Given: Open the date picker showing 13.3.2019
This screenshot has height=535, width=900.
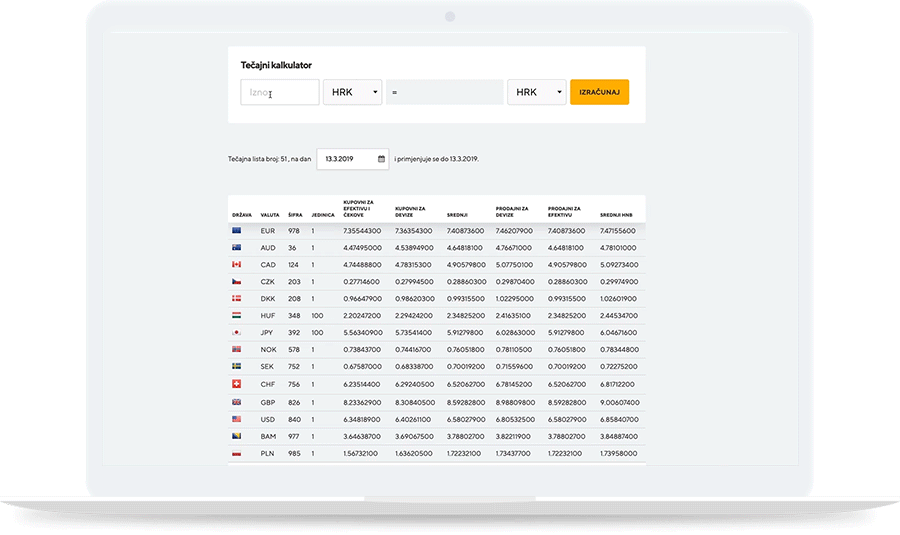Looking at the screenshot, I should pos(352,159).
